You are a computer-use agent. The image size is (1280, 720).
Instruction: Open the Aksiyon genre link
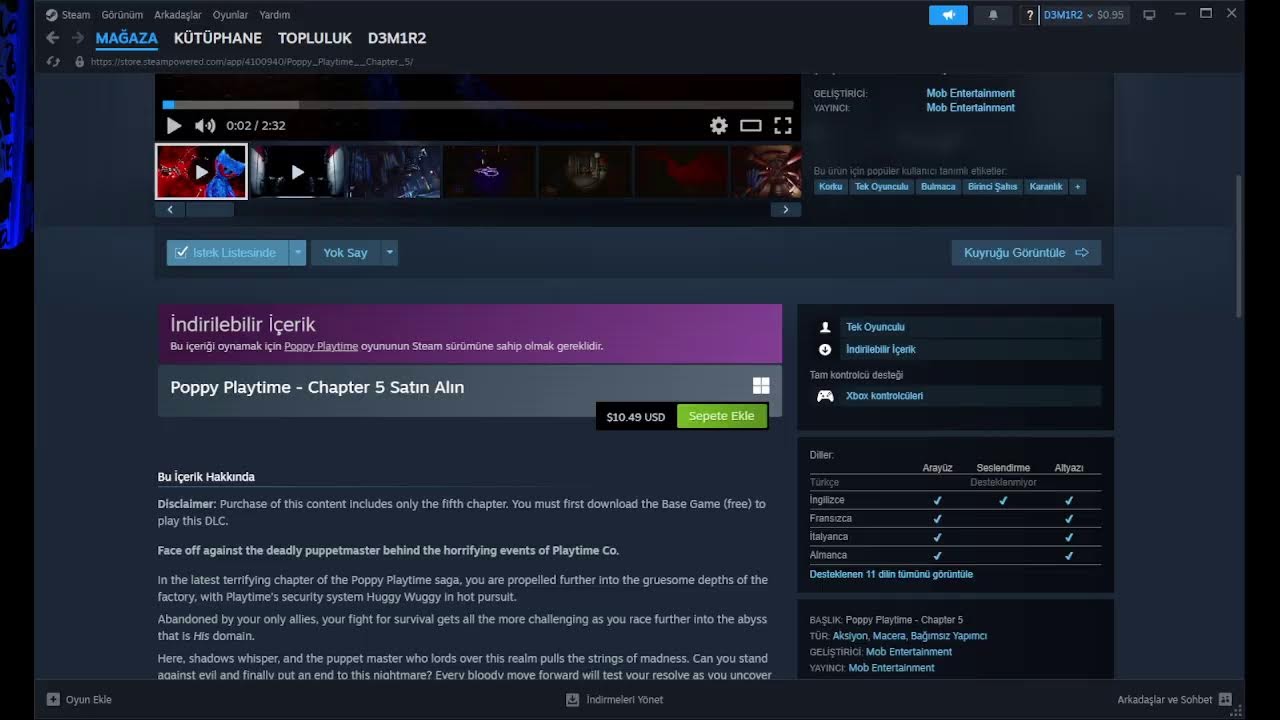(x=850, y=636)
